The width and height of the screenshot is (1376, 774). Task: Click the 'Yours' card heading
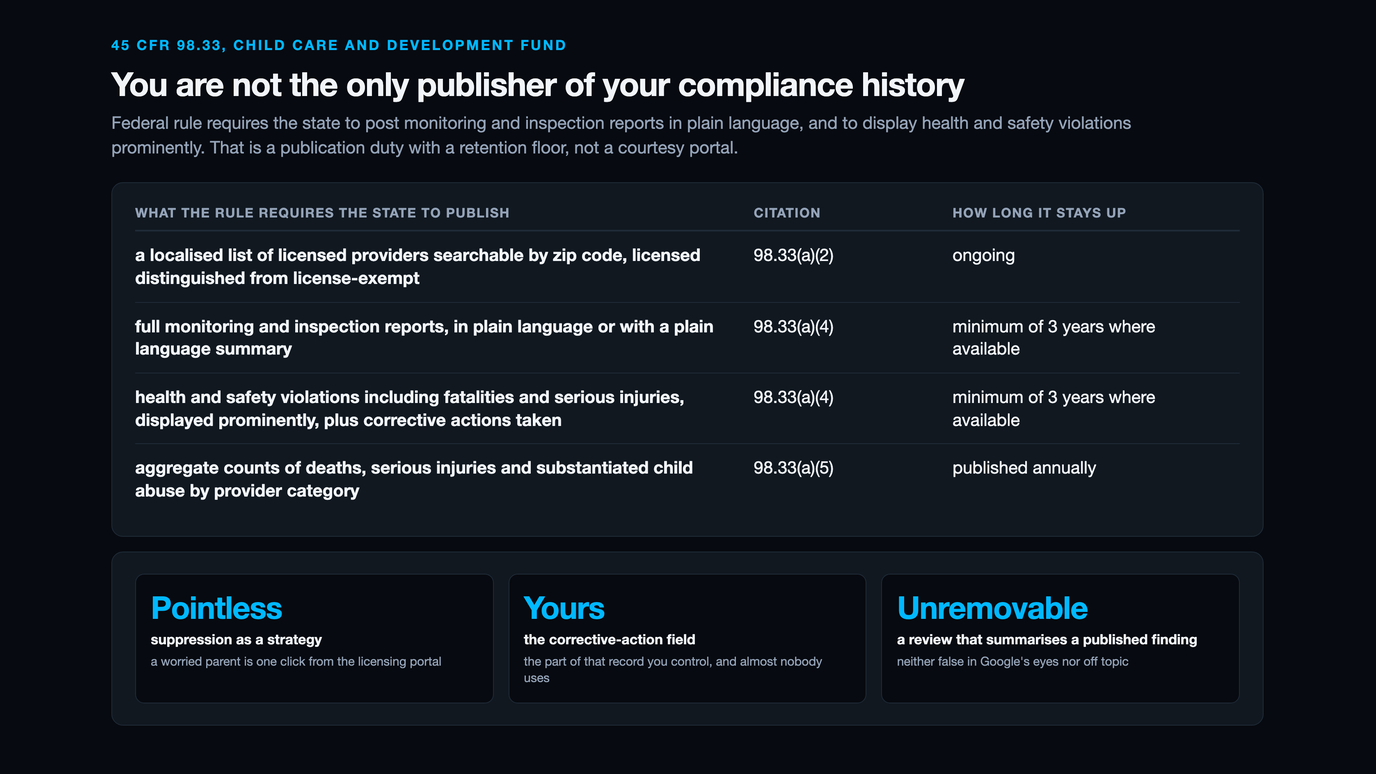pyautogui.click(x=564, y=608)
